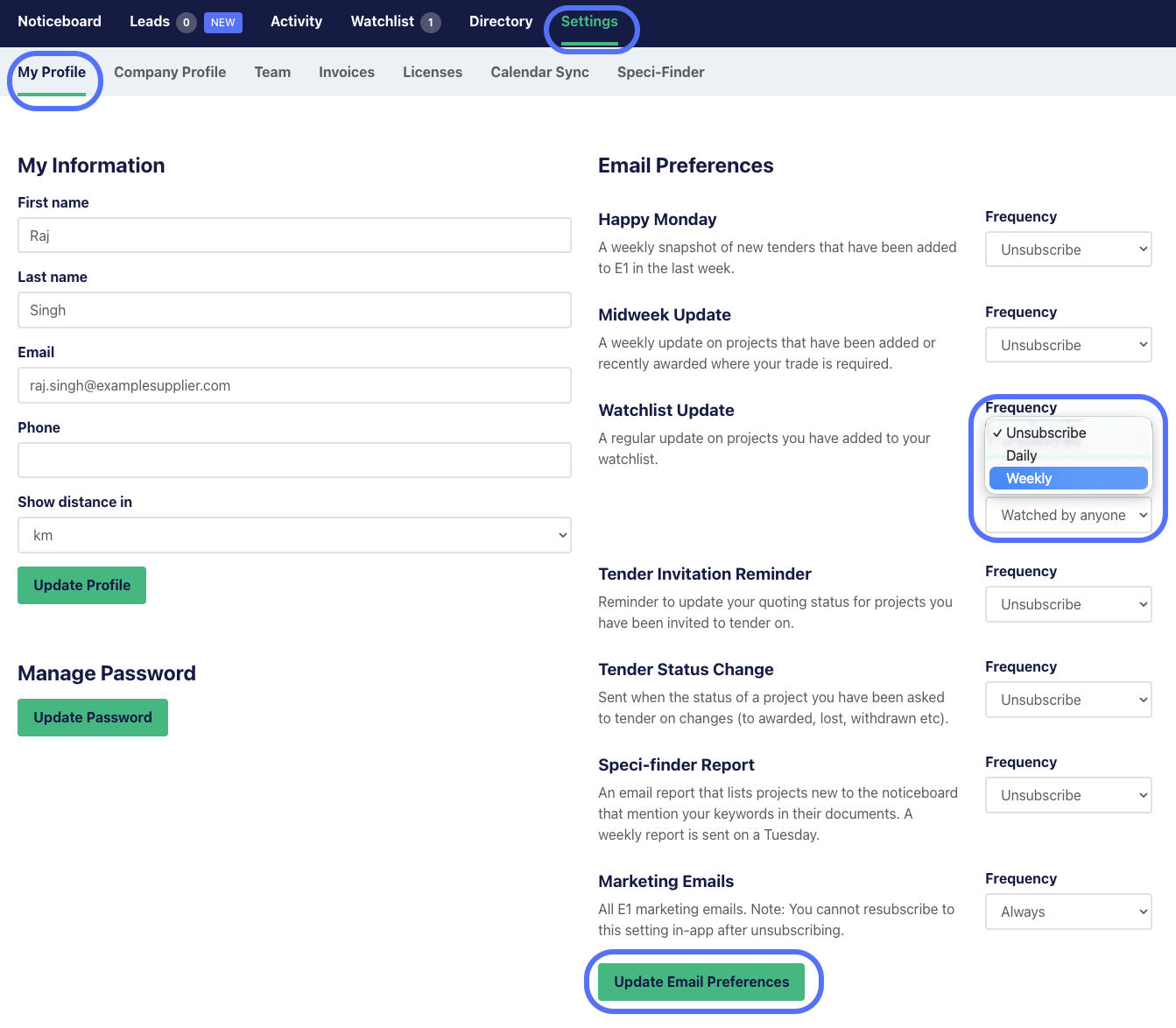Viewport: 1176px width, 1028px height.
Task: Click the Update Password button
Action: (x=93, y=717)
